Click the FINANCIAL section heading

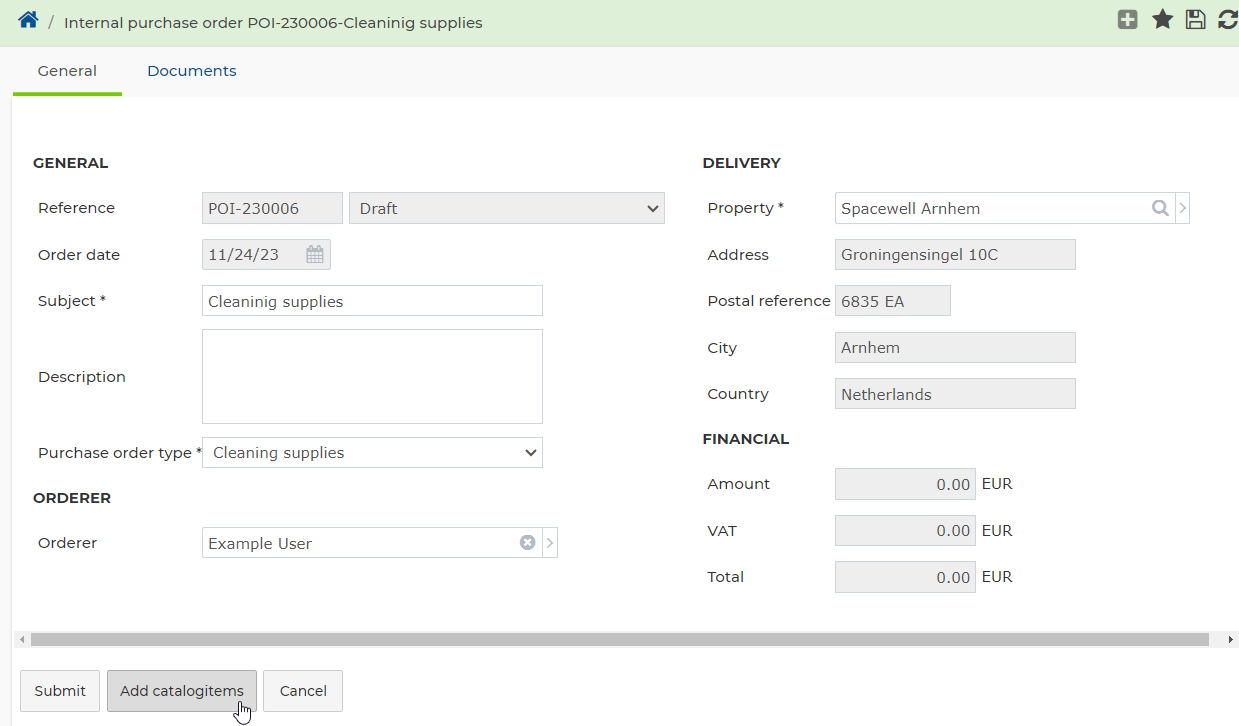pos(746,439)
